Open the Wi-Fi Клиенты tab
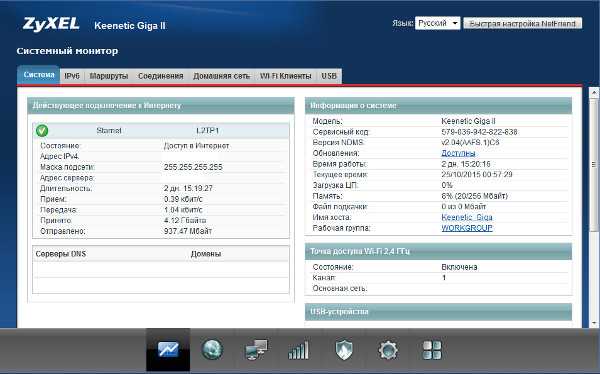This screenshot has width=600, height=374. [286, 76]
